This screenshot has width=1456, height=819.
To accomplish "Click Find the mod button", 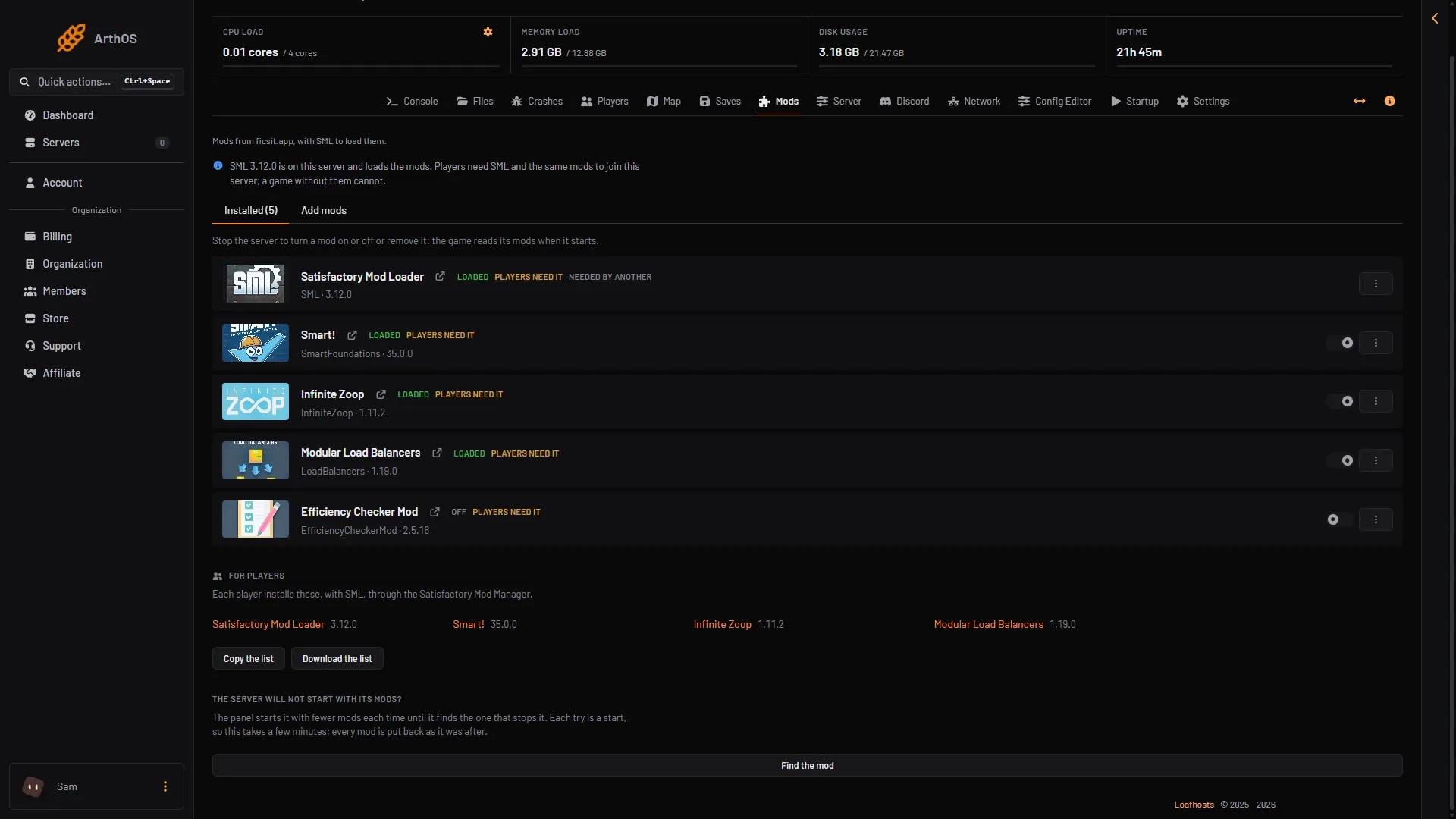I will point(807,765).
